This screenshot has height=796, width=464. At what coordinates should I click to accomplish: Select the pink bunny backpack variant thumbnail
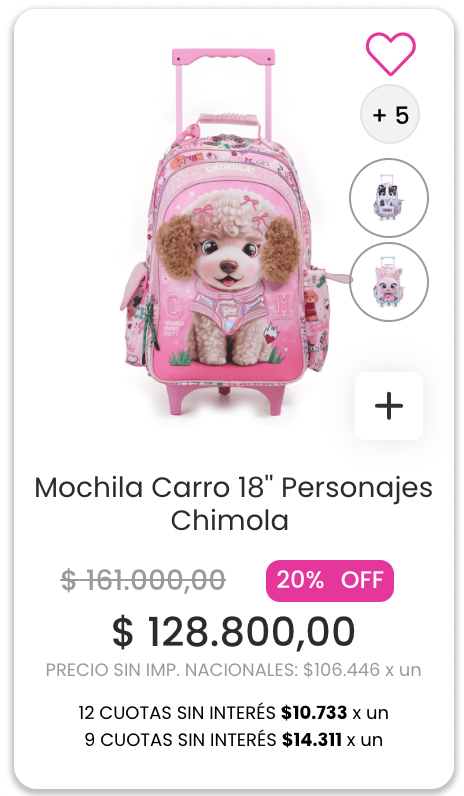[x=389, y=282]
